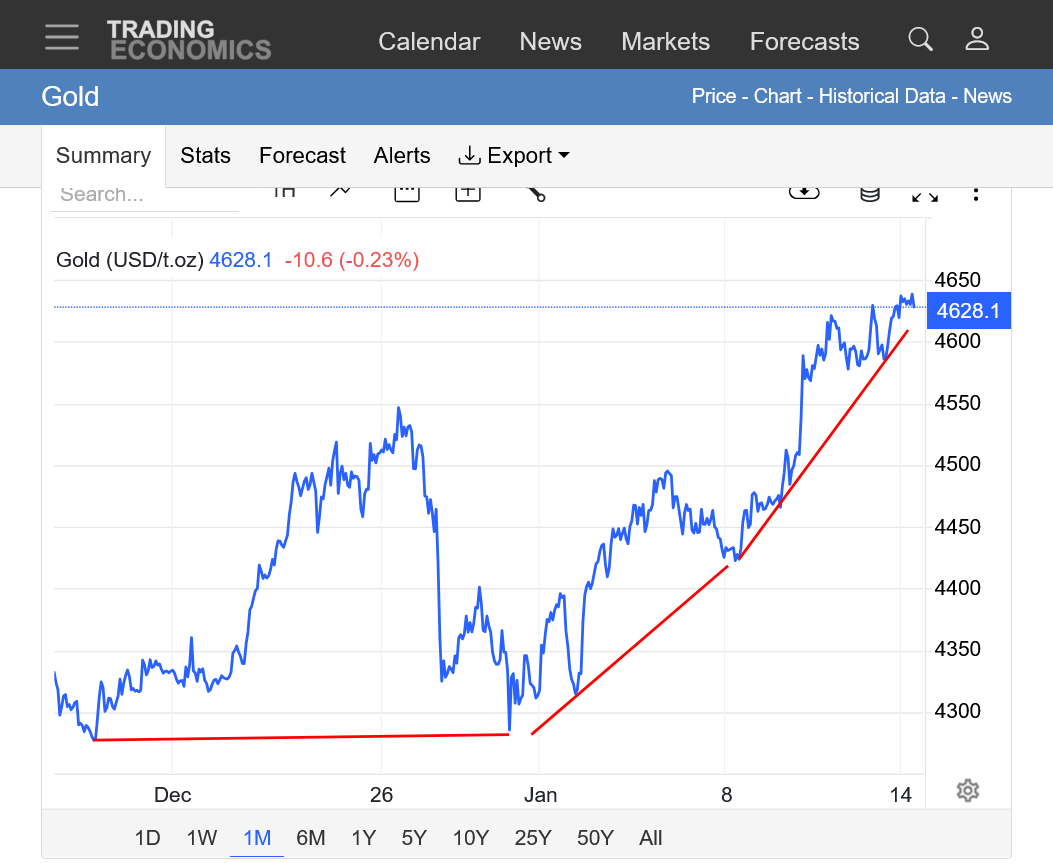Select the 1Y time range
This screenshot has width=1053, height=863.
[x=364, y=838]
